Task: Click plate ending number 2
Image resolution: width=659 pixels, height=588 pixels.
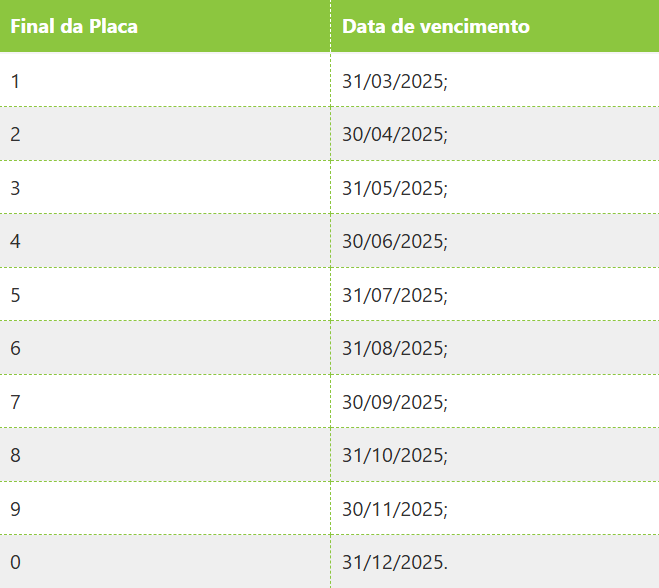Action: click(x=15, y=134)
